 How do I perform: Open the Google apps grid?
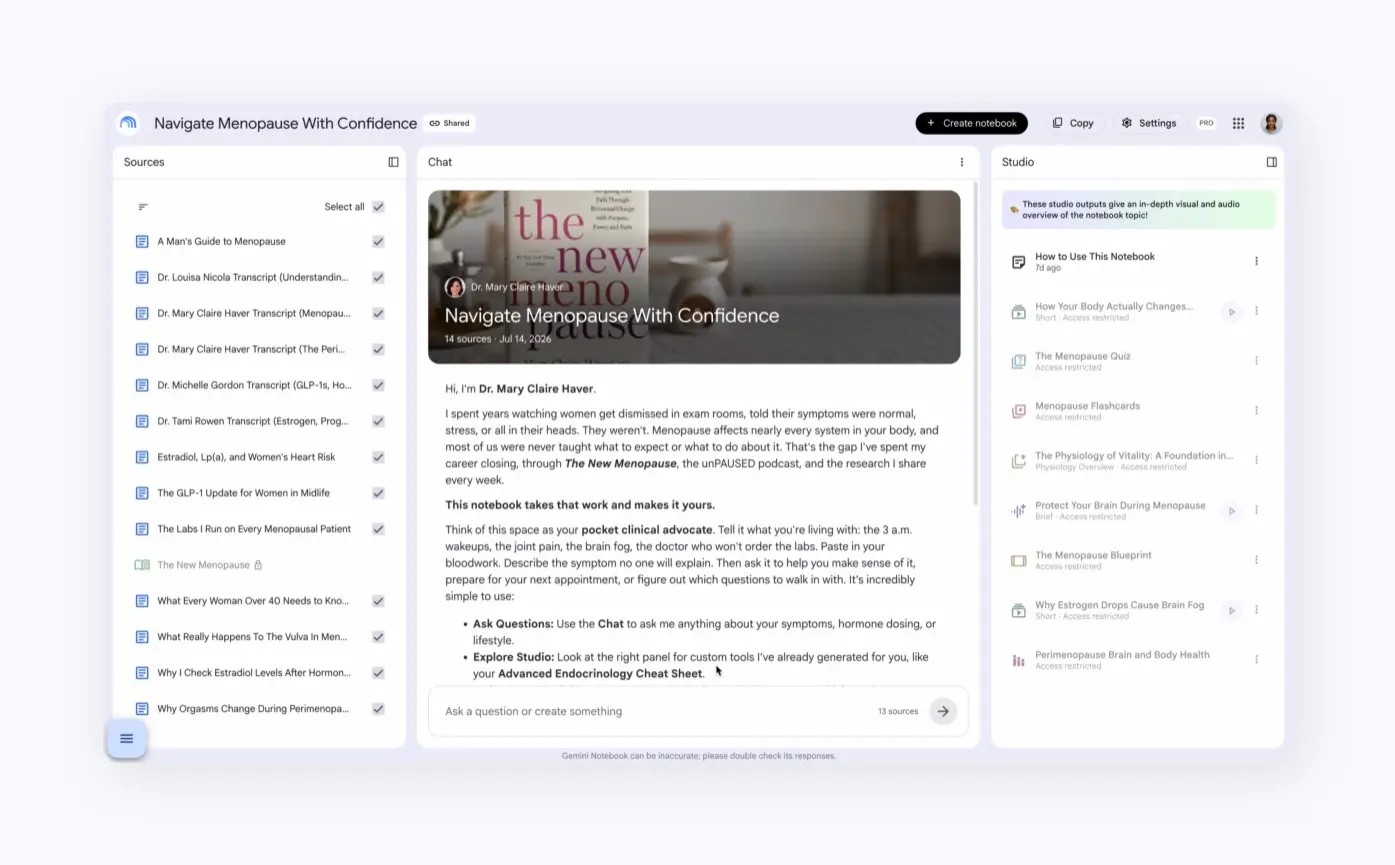tap(1238, 123)
